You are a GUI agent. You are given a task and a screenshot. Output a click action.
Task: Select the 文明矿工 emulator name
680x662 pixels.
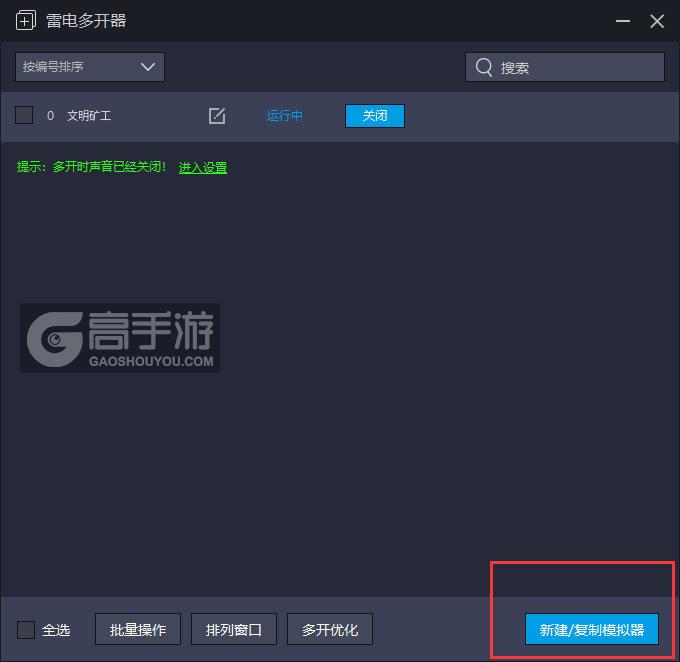[89, 116]
